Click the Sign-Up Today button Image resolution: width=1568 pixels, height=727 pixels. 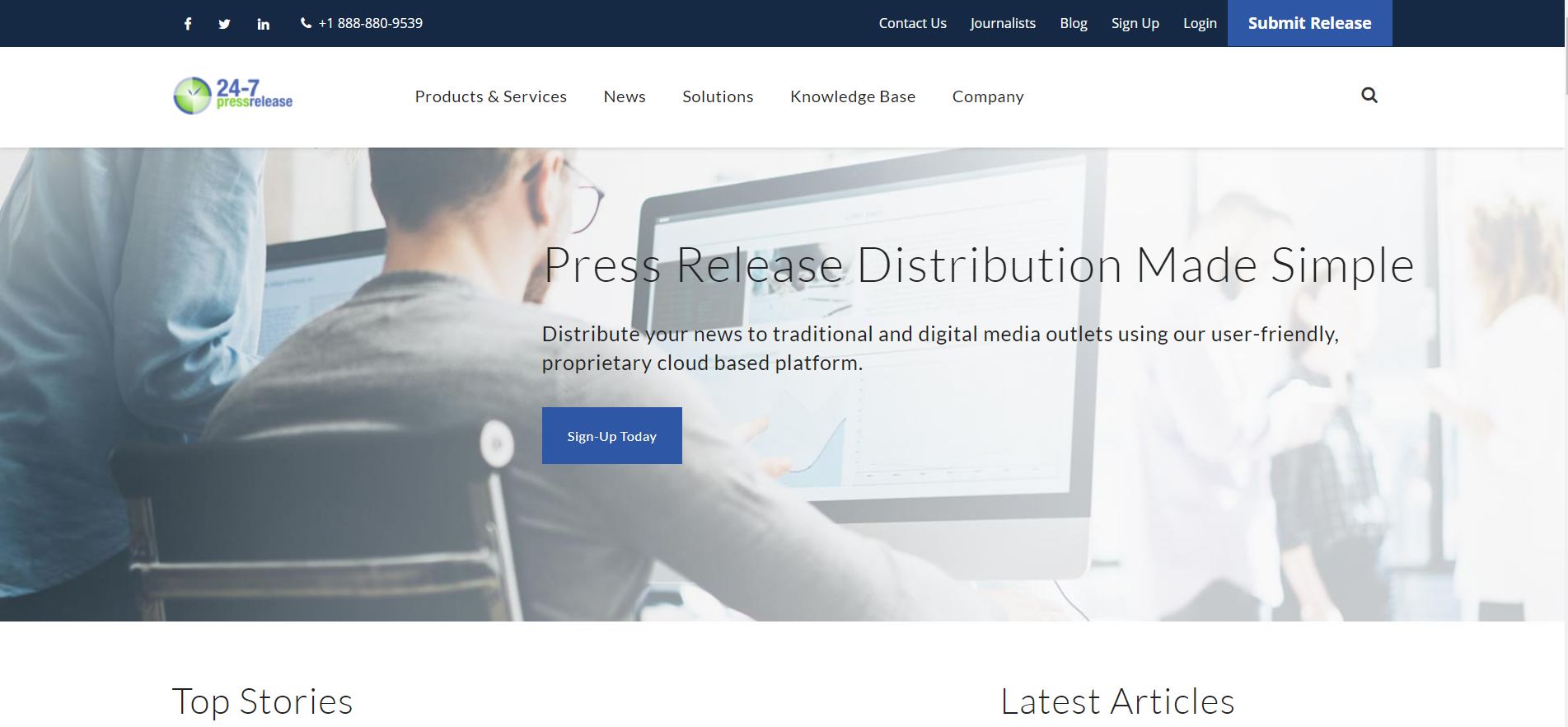pyautogui.click(x=611, y=436)
